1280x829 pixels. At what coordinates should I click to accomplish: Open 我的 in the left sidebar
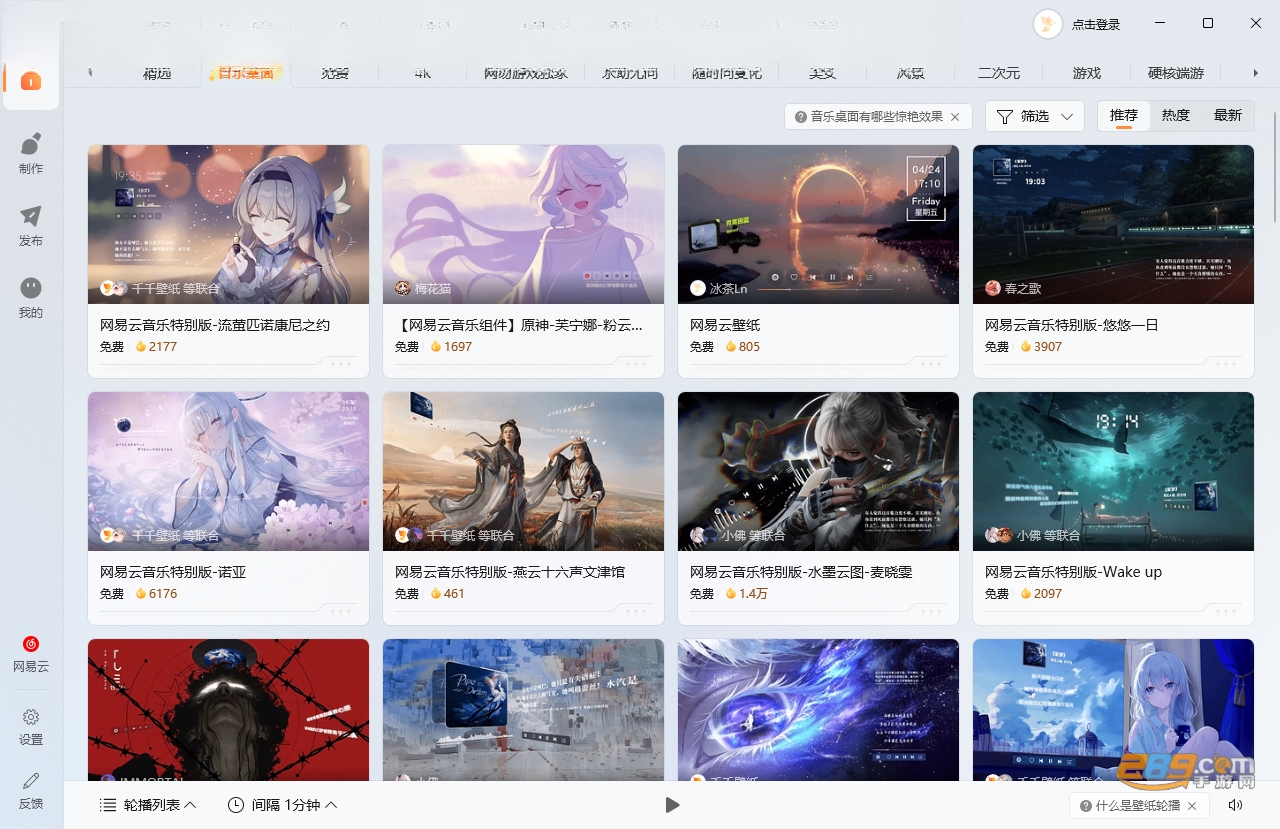click(31, 297)
